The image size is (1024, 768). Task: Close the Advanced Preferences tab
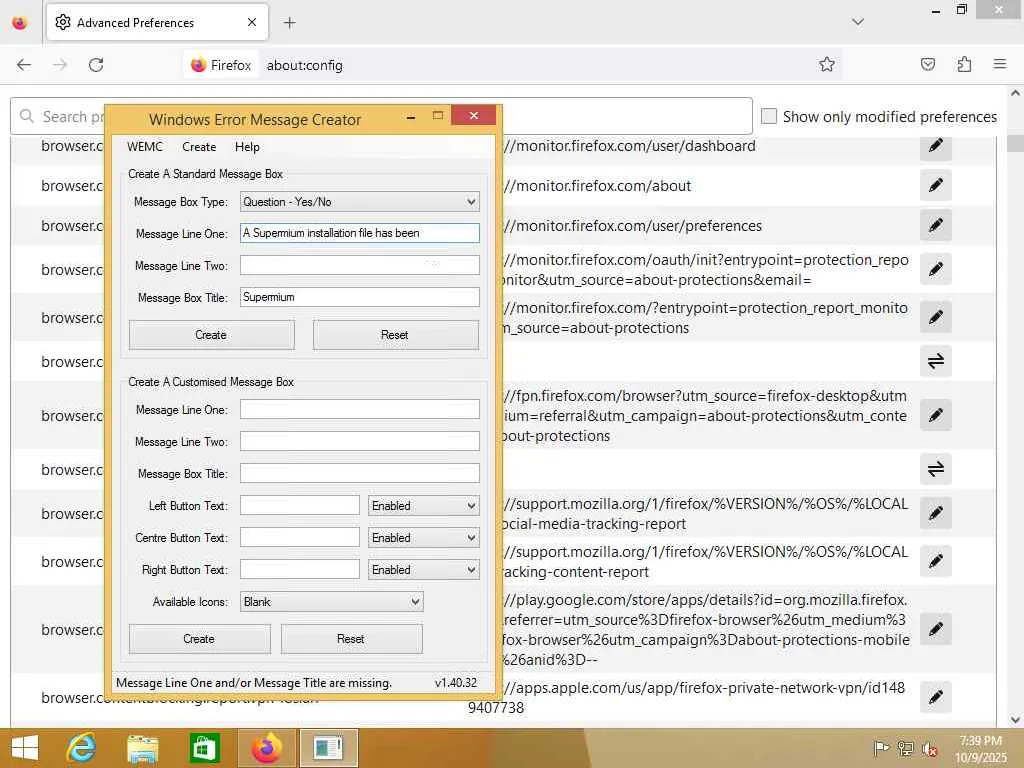click(x=252, y=22)
